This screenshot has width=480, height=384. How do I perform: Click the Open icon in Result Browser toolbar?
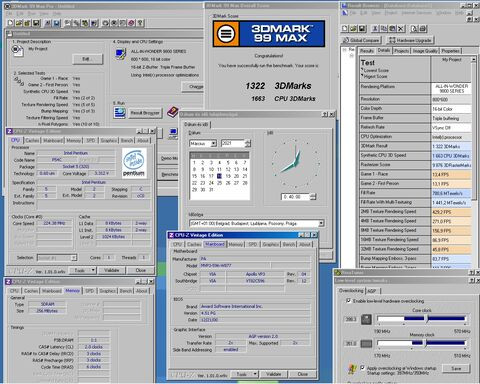[x=353, y=29]
